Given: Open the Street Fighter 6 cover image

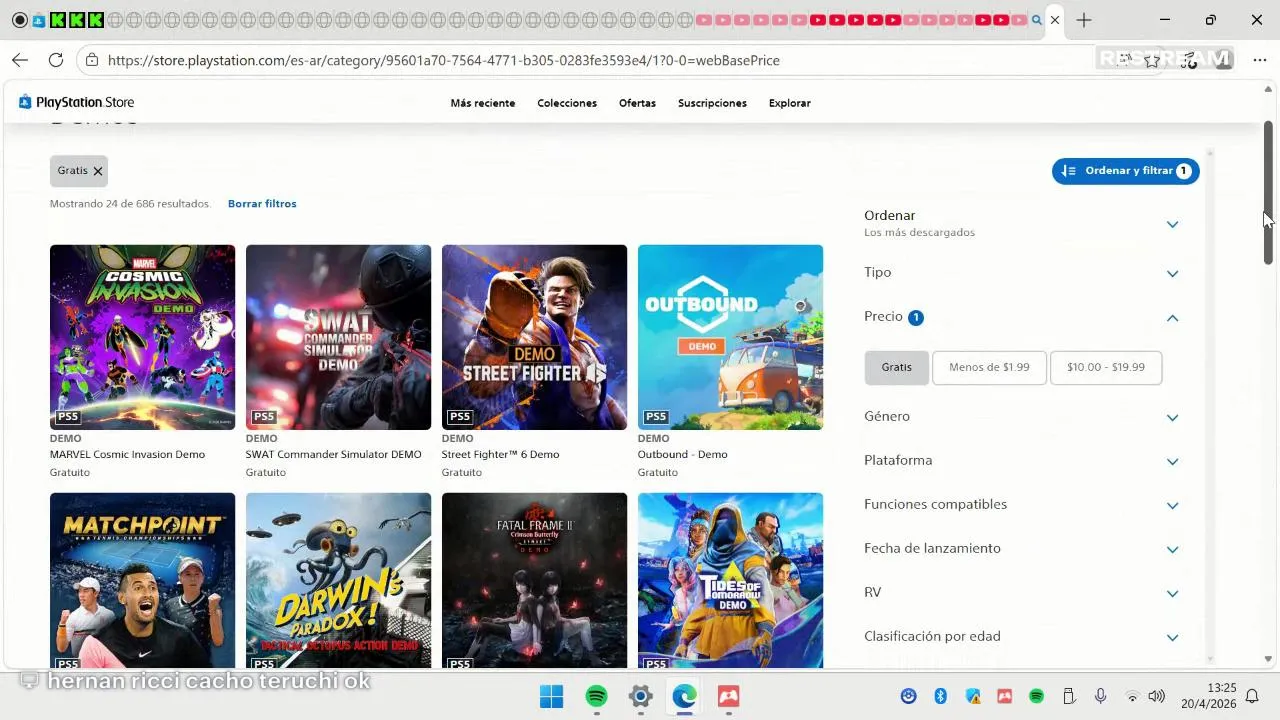Looking at the screenshot, I should point(534,337).
